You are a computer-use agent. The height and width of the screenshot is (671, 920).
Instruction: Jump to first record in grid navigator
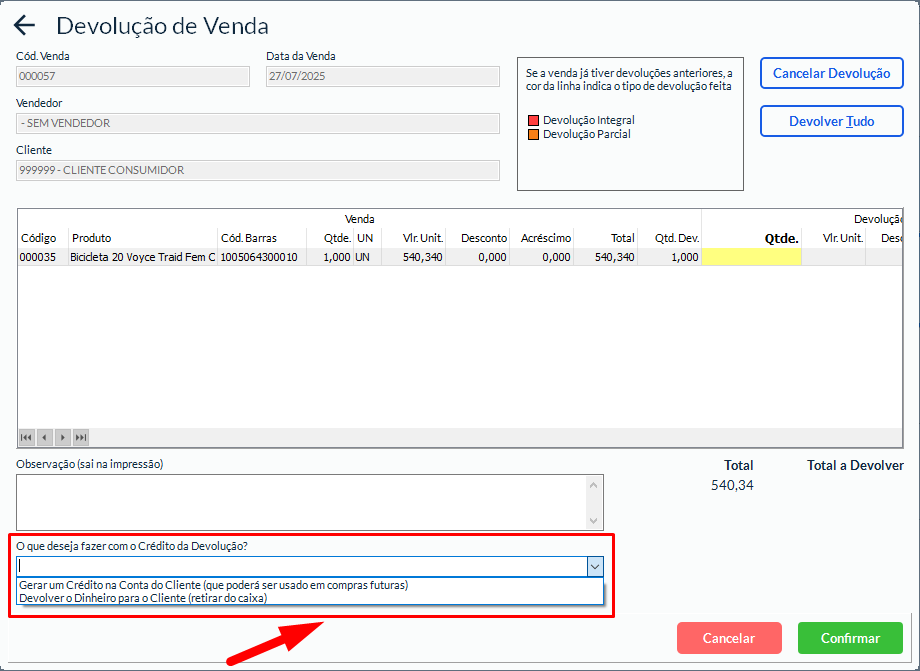27,437
